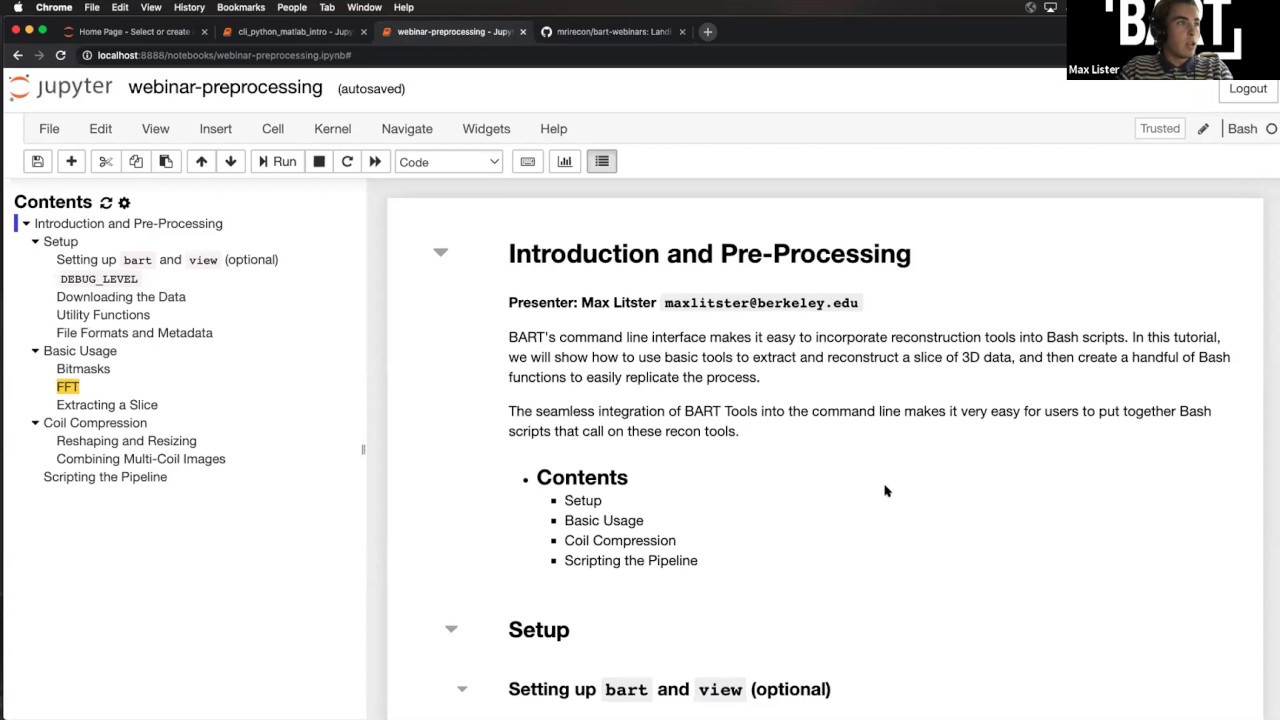Click the Trusted notebook button
Viewport: 1280px width, 720px height.
[x=1160, y=129]
